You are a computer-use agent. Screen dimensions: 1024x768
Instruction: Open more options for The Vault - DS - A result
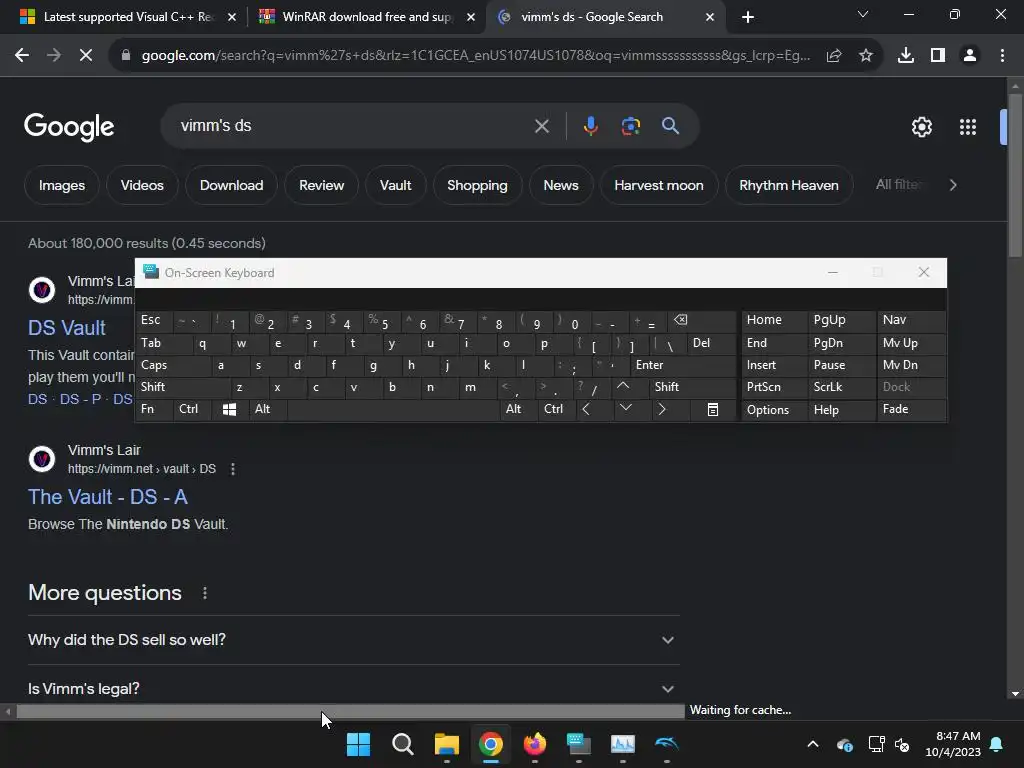(x=233, y=469)
